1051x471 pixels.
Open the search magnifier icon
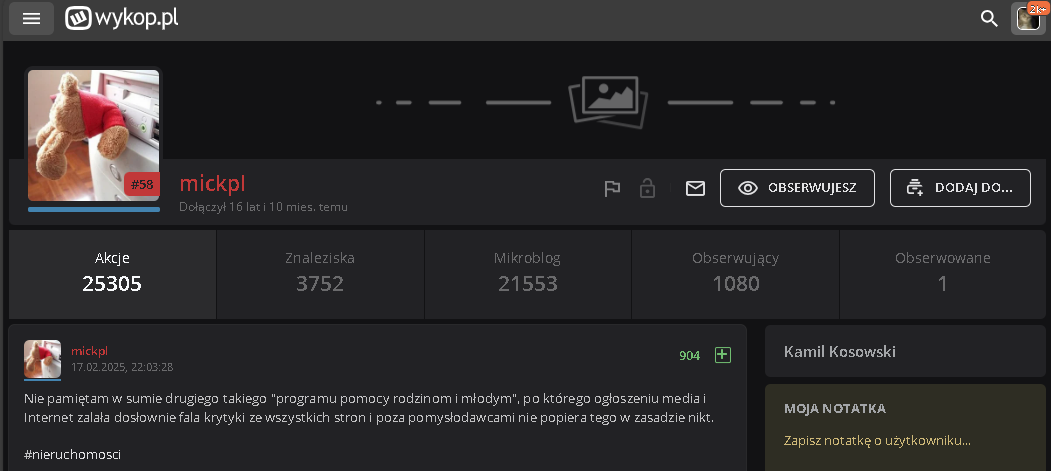coord(989,18)
